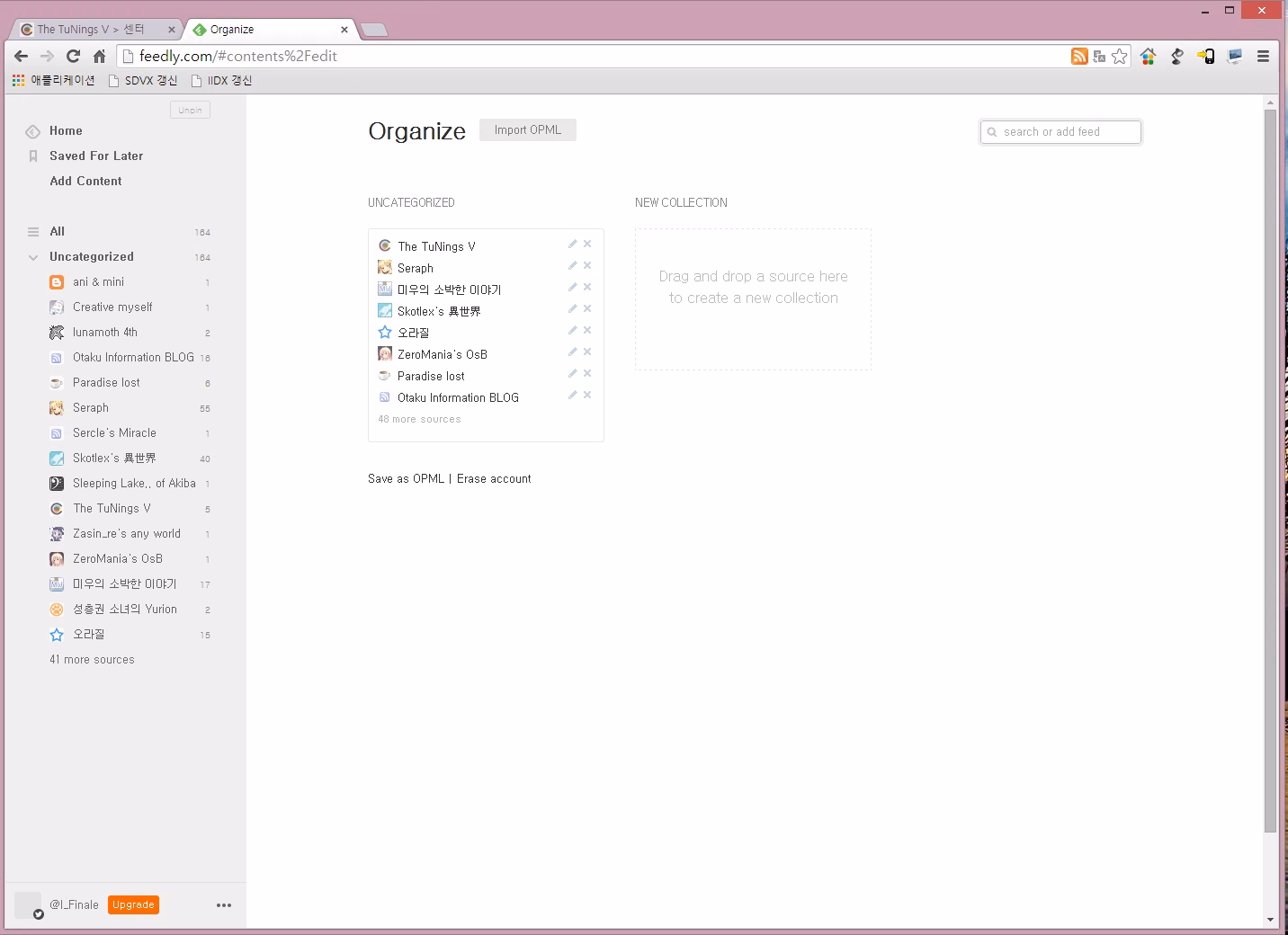The height and width of the screenshot is (935, 1288).
Task: Remove the Seraph feed with its X icon
Action: tap(587, 265)
